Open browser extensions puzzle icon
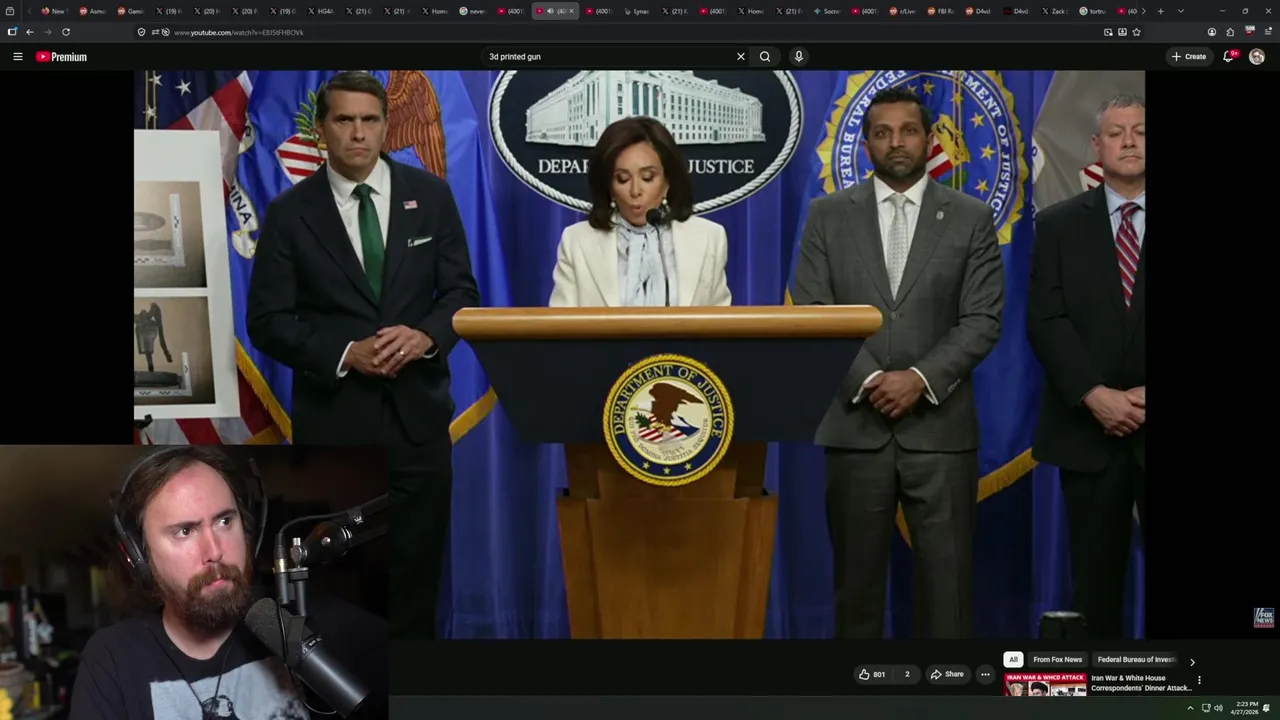This screenshot has width=1280, height=720. [1230, 32]
